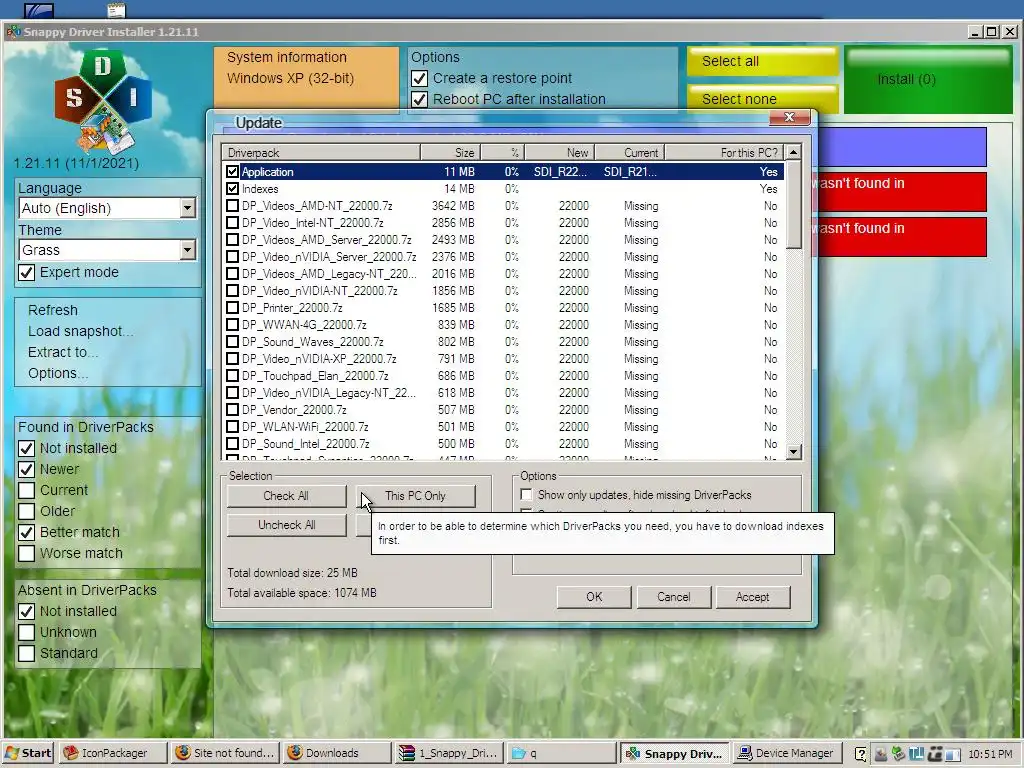Check DP_WLAN-WiFi_22000.7z driverpack
1024x768 pixels.
tap(232, 426)
